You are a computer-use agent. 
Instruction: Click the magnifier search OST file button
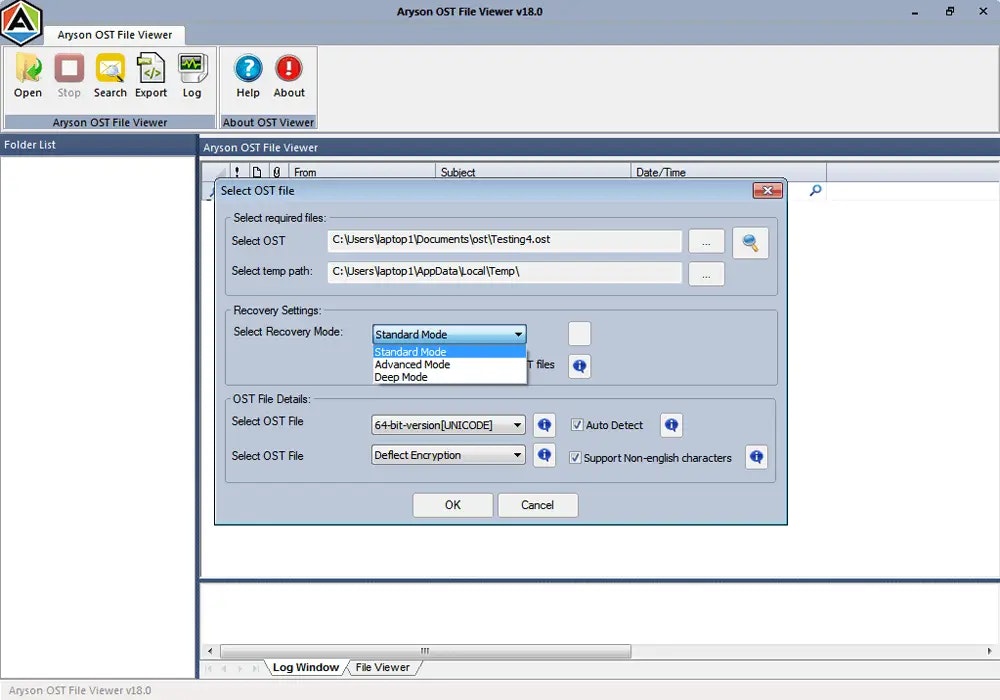pyautogui.click(x=750, y=242)
